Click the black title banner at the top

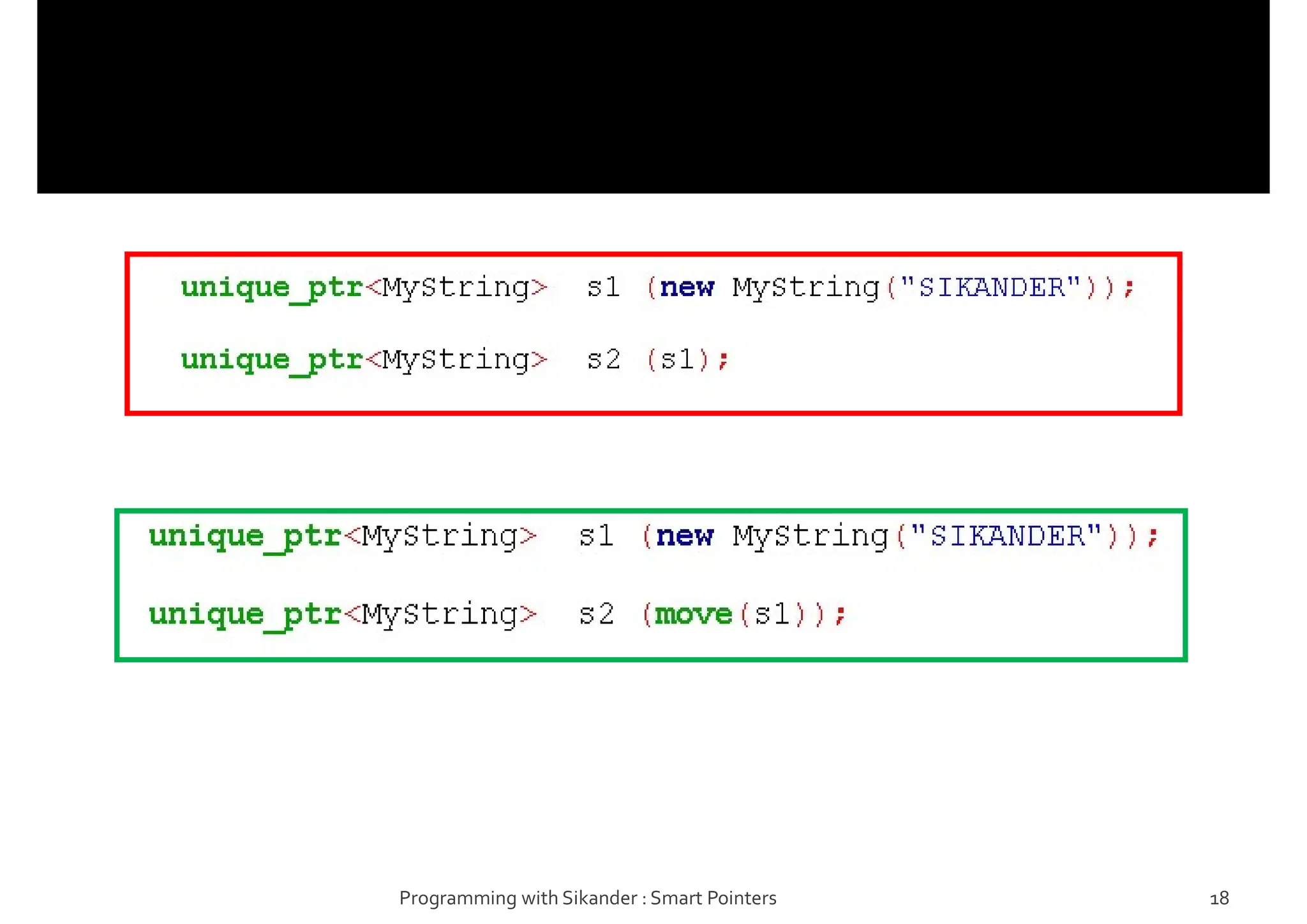[653, 96]
